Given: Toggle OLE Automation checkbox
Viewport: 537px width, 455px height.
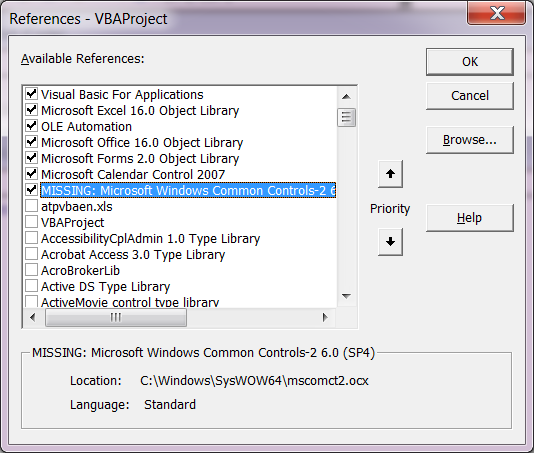Looking at the screenshot, I should [x=32, y=126].
